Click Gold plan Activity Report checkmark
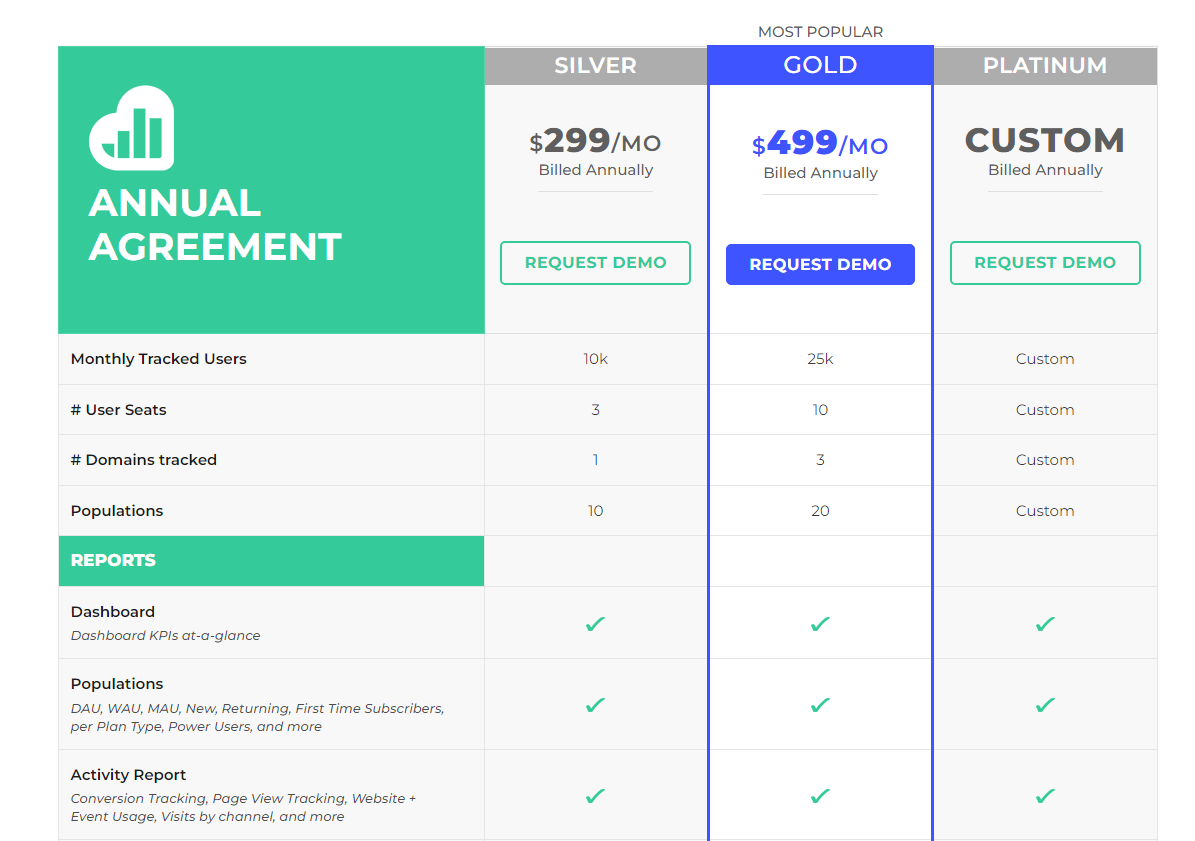This screenshot has width=1195, height=841. (820, 796)
